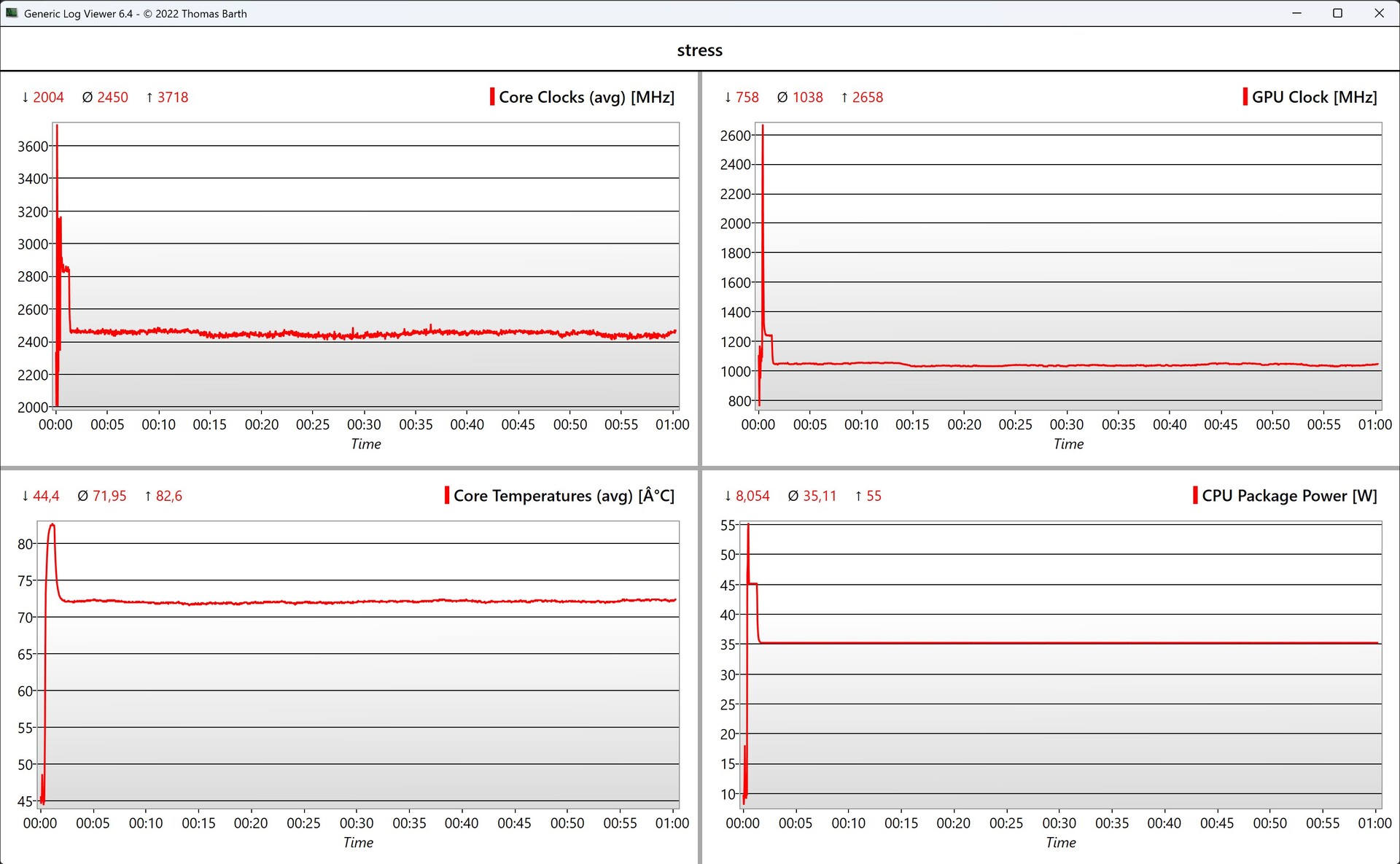Click the package power average 35,11
The width and height of the screenshot is (1400, 864).
(820, 496)
